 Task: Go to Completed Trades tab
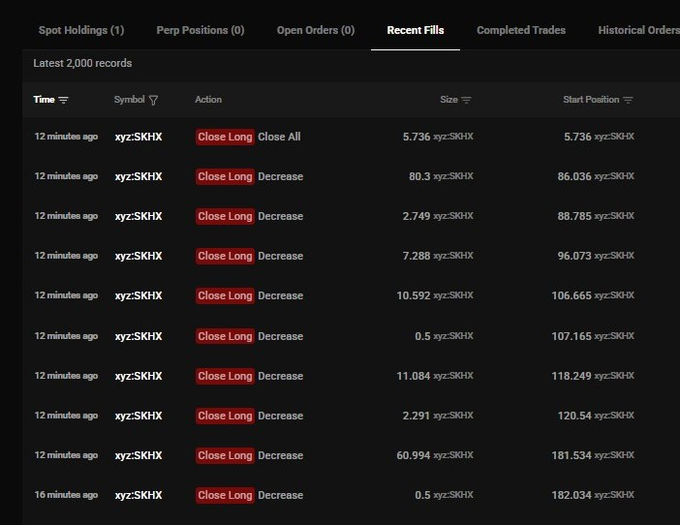pos(521,30)
